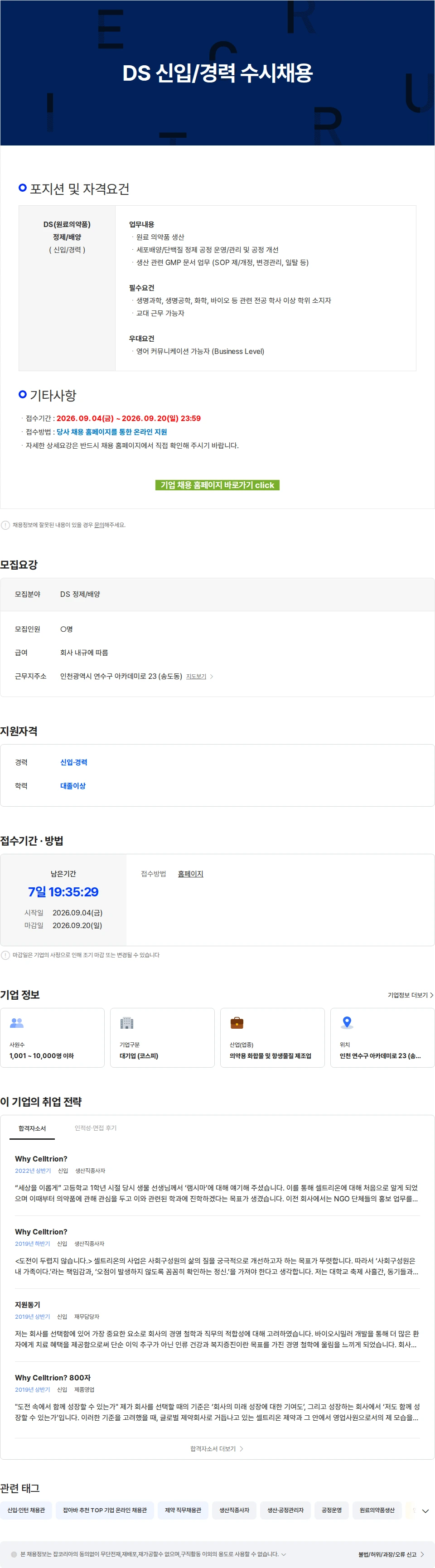
Task: Click the 생산·공정관리자 tag
Action: click(285, 1510)
